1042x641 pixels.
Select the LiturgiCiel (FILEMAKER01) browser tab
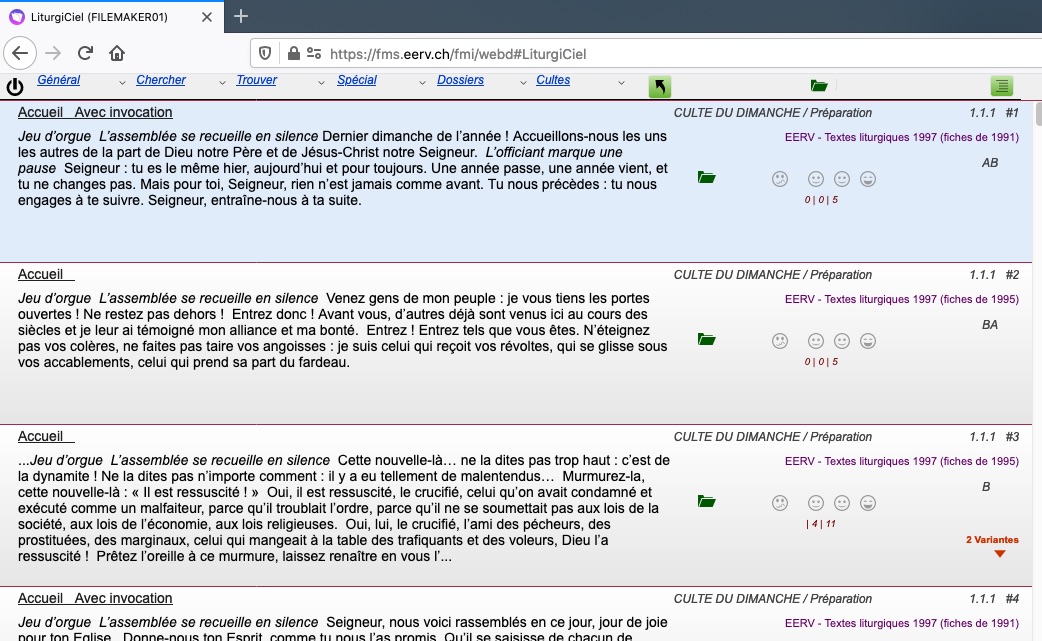click(112, 17)
